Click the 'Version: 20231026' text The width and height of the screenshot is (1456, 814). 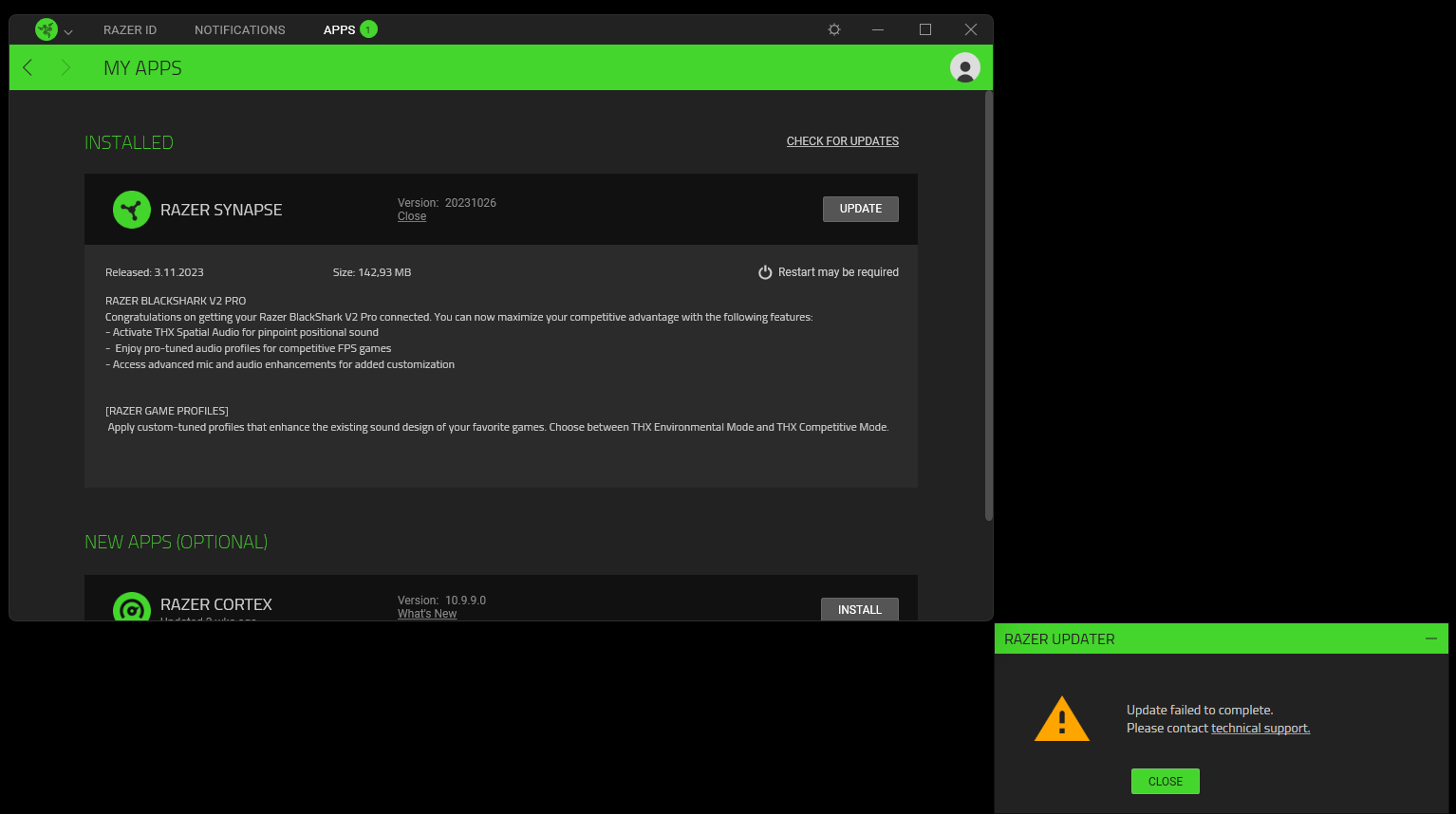tap(447, 203)
